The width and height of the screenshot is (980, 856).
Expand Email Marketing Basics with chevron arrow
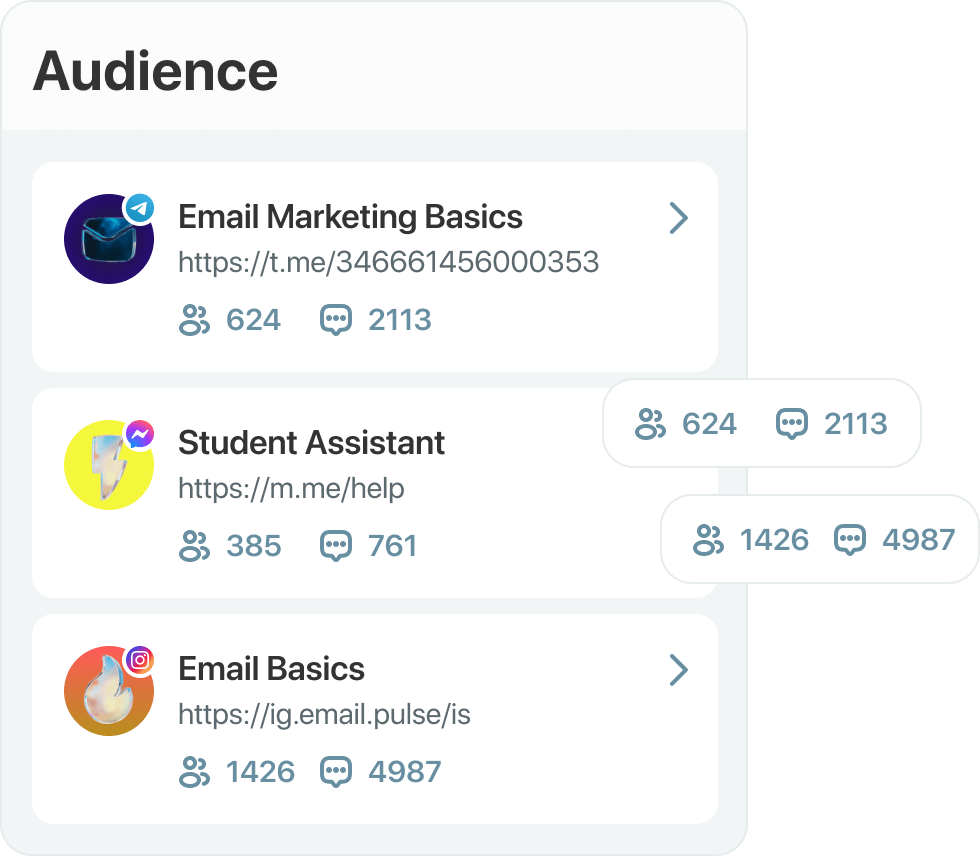(678, 218)
